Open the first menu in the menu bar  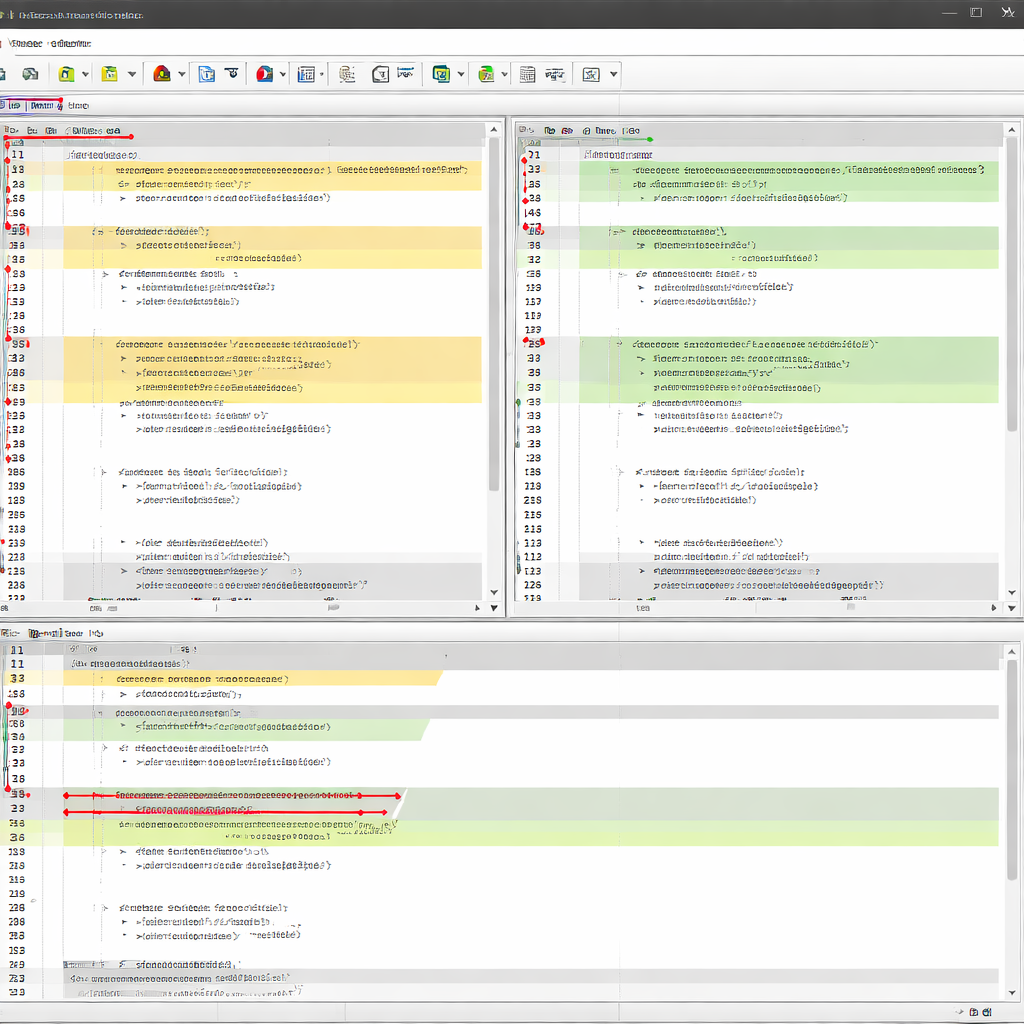click(25, 43)
